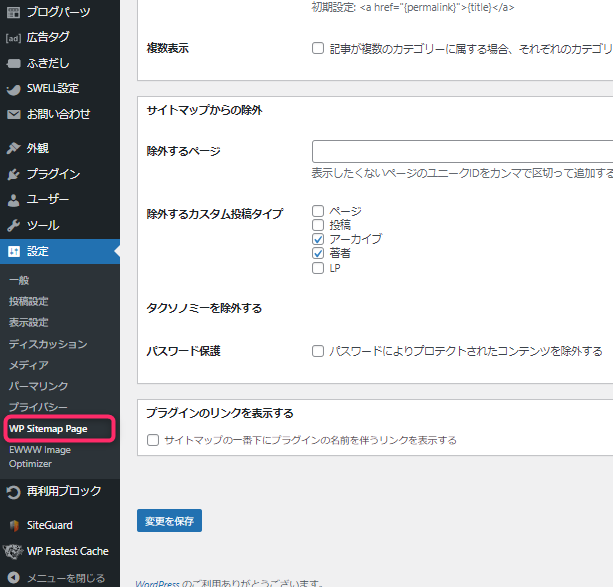Uncheck the アーカイブ exclusion checkbox
Viewport: 613px width, 587px height.
pyautogui.click(x=318, y=239)
